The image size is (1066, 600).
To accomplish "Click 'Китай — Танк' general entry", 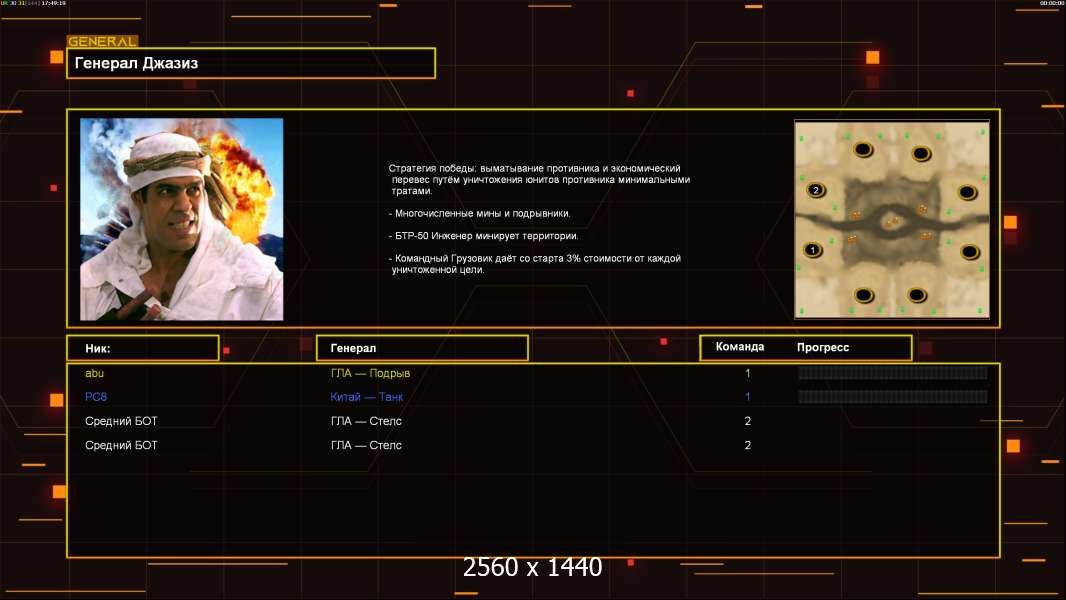I will click(x=366, y=397).
